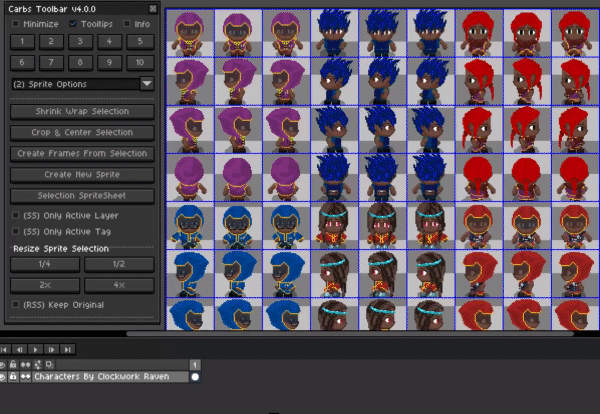This screenshot has width=600, height=414.
Task: Toggle continuous cels on Characters layer
Action: coord(26,377)
